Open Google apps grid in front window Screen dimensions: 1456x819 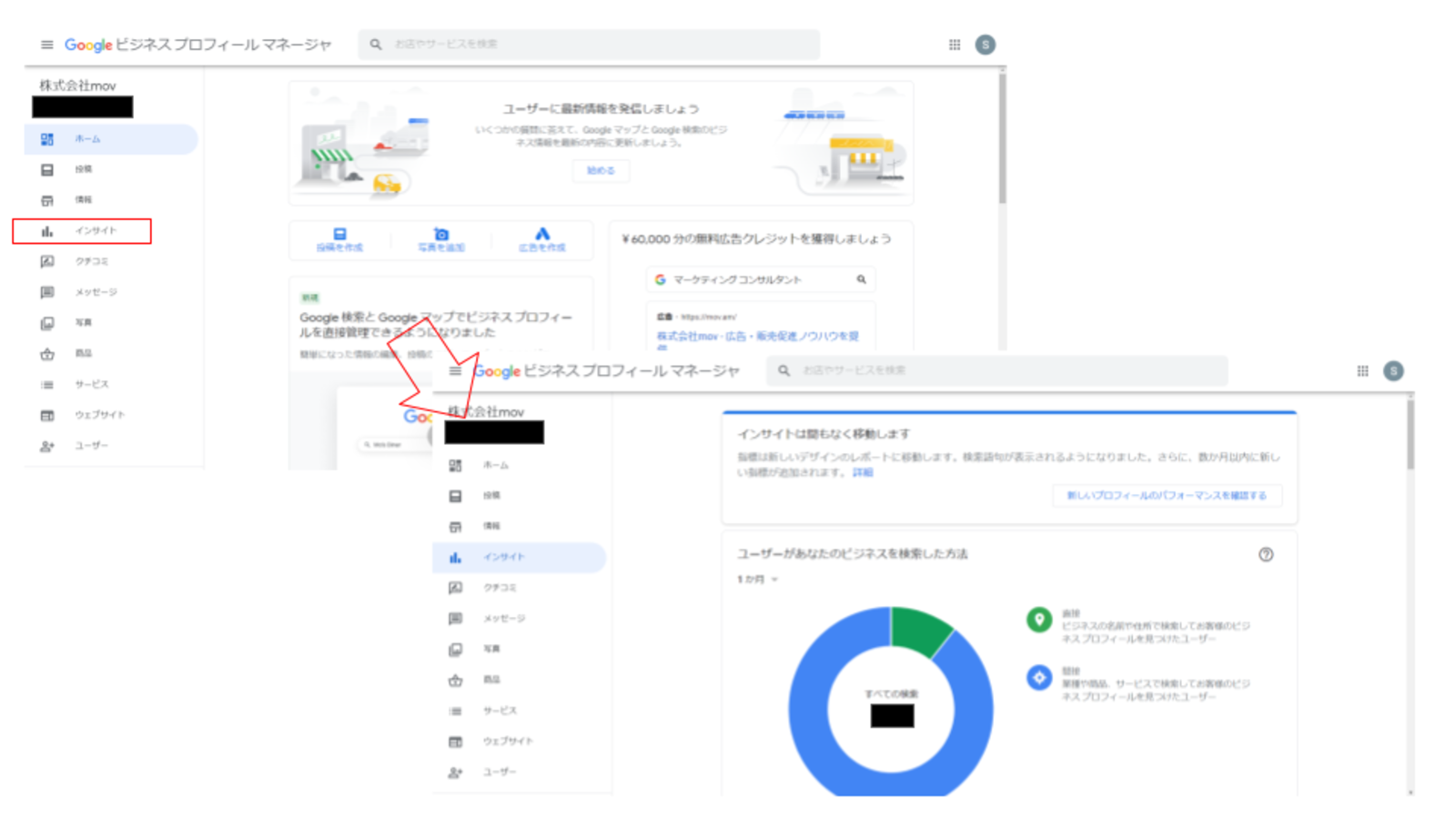pyautogui.click(x=1362, y=371)
